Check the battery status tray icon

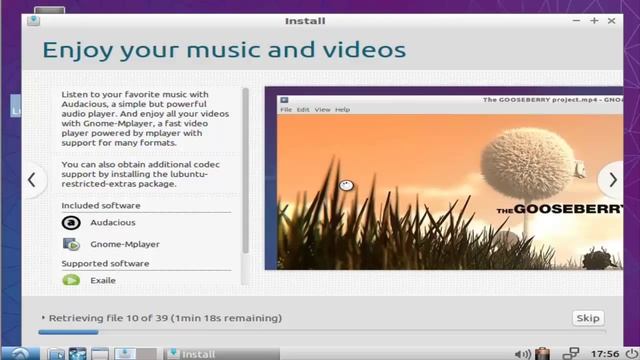[543, 353]
